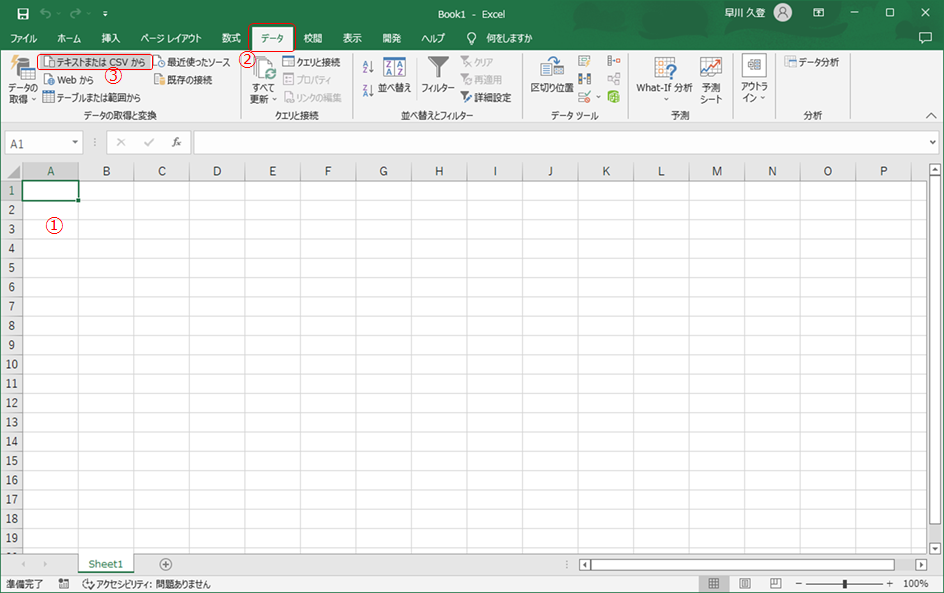Click テキストまたは CSV から button
This screenshot has width=944, height=593.
95,62
